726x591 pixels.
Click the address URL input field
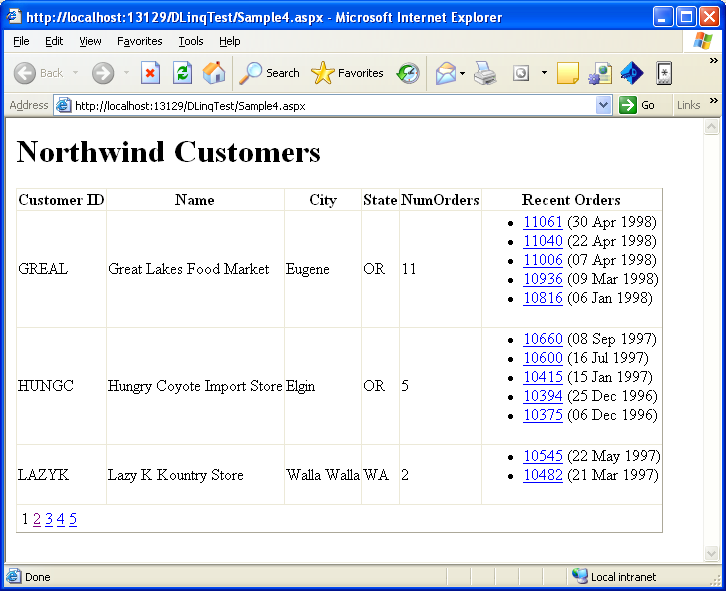(x=332, y=106)
